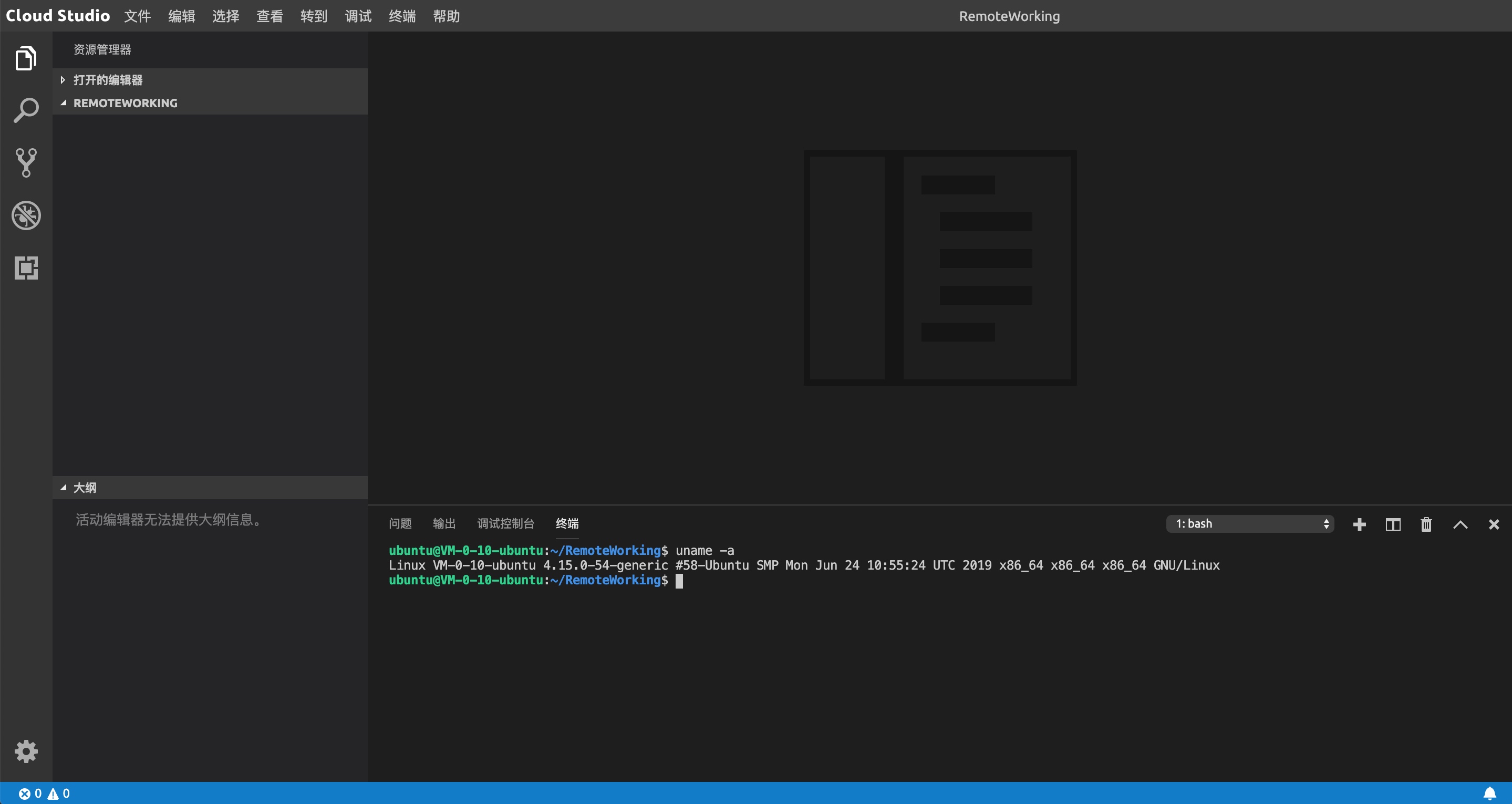1512x804 pixels.
Task: Open the Extensions sidebar icon
Action: coord(26,268)
